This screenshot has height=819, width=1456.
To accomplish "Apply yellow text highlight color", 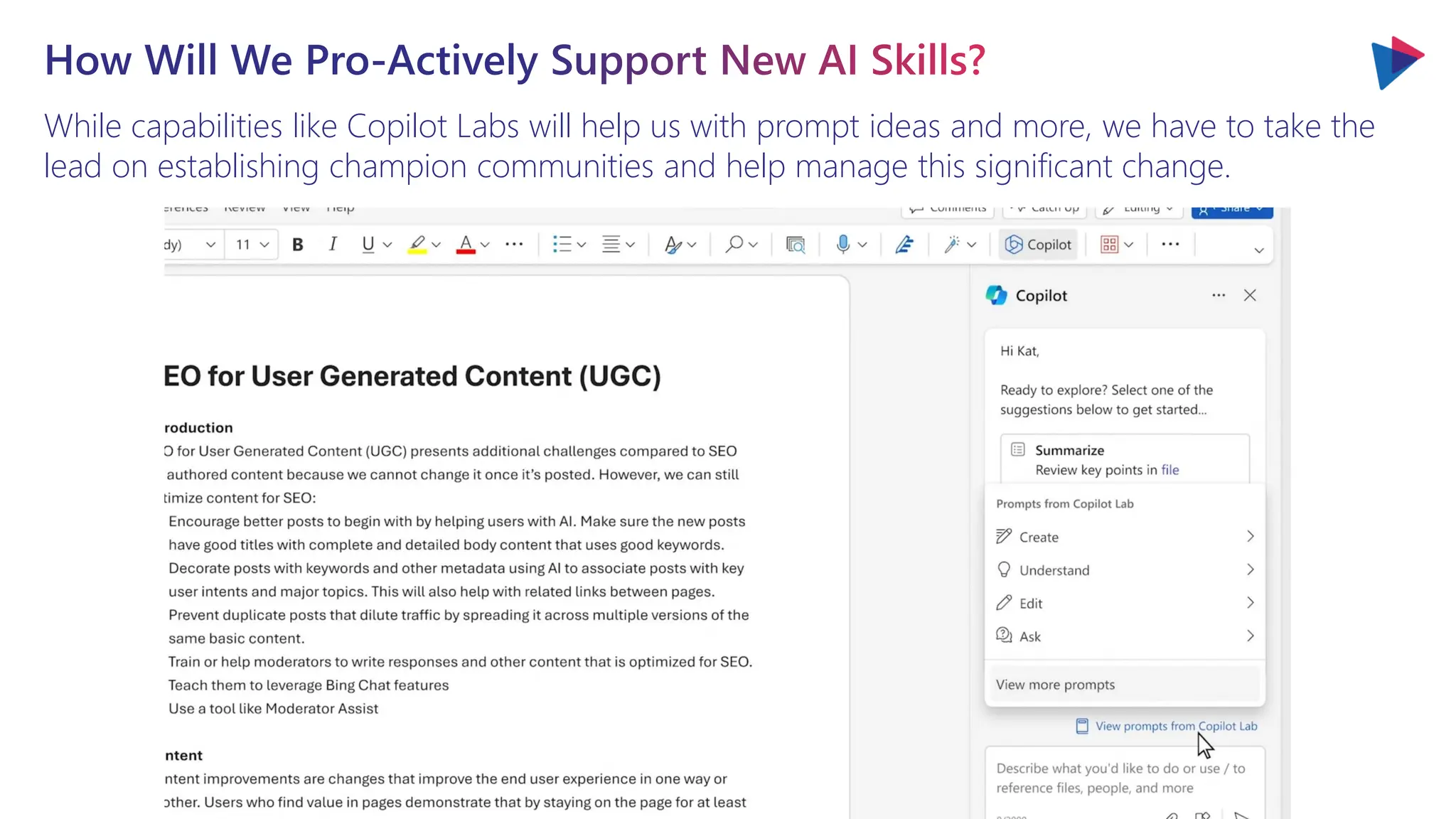I will point(417,245).
